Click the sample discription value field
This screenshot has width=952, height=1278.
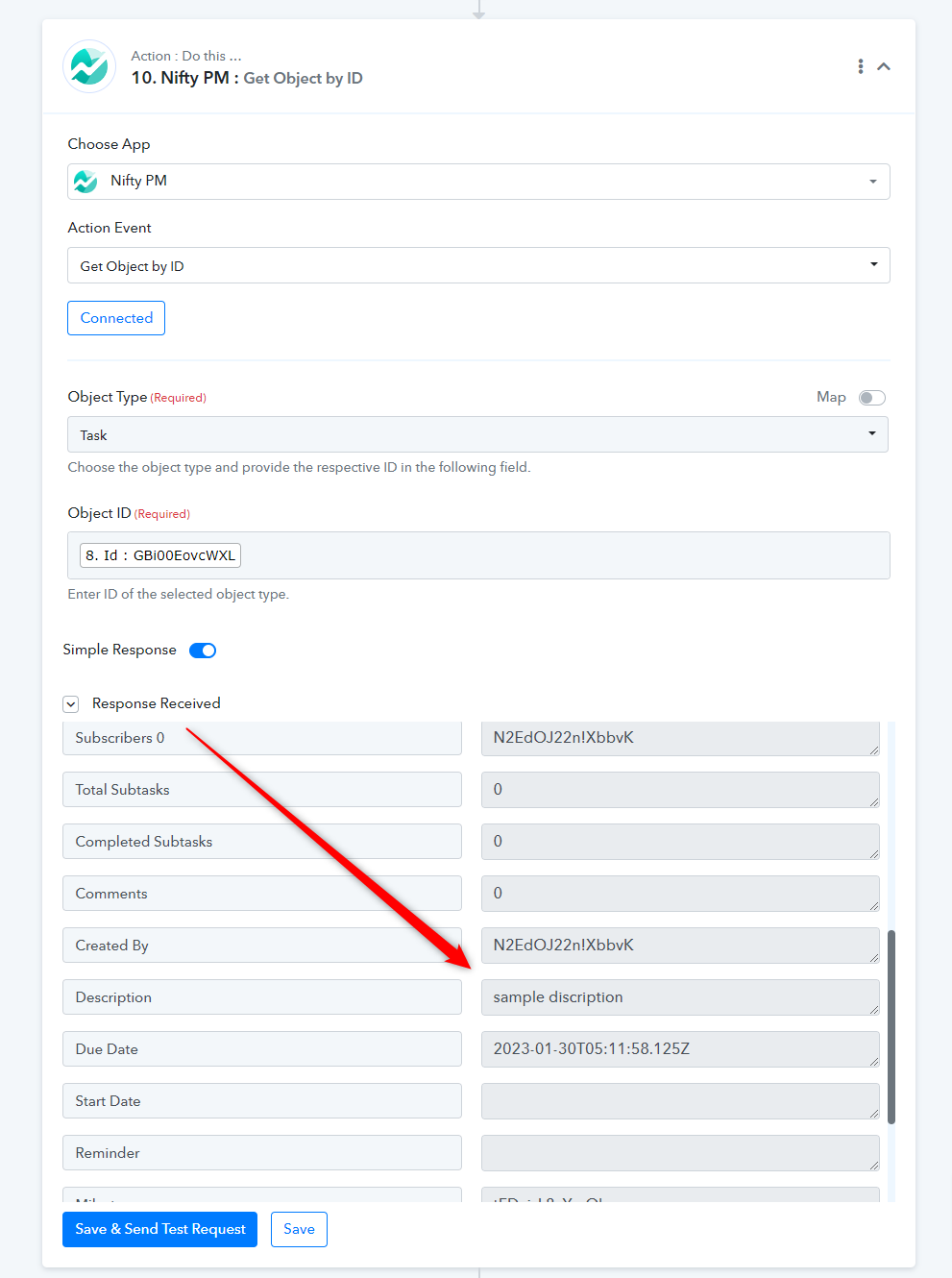pyautogui.click(x=680, y=997)
